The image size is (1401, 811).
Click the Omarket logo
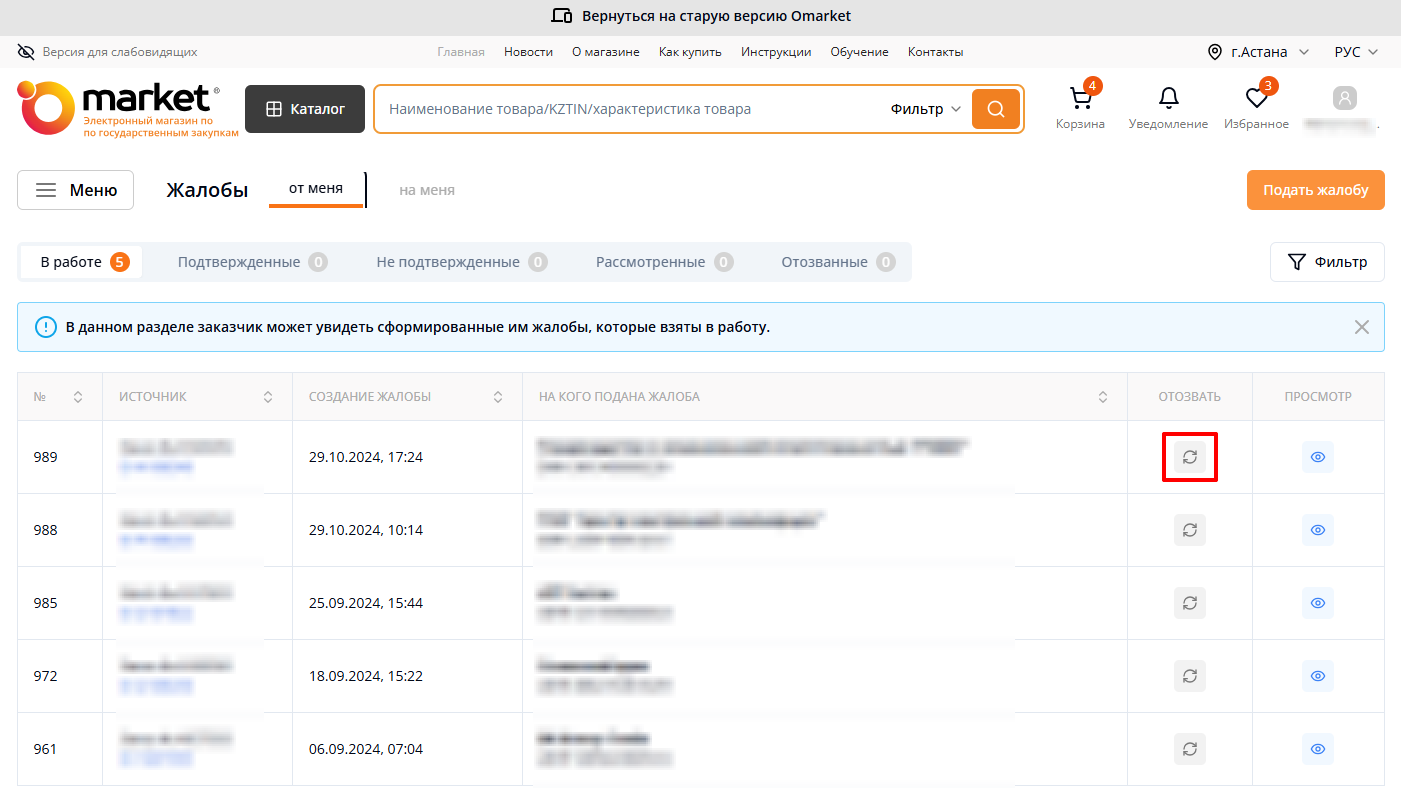pyautogui.click(x=118, y=108)
